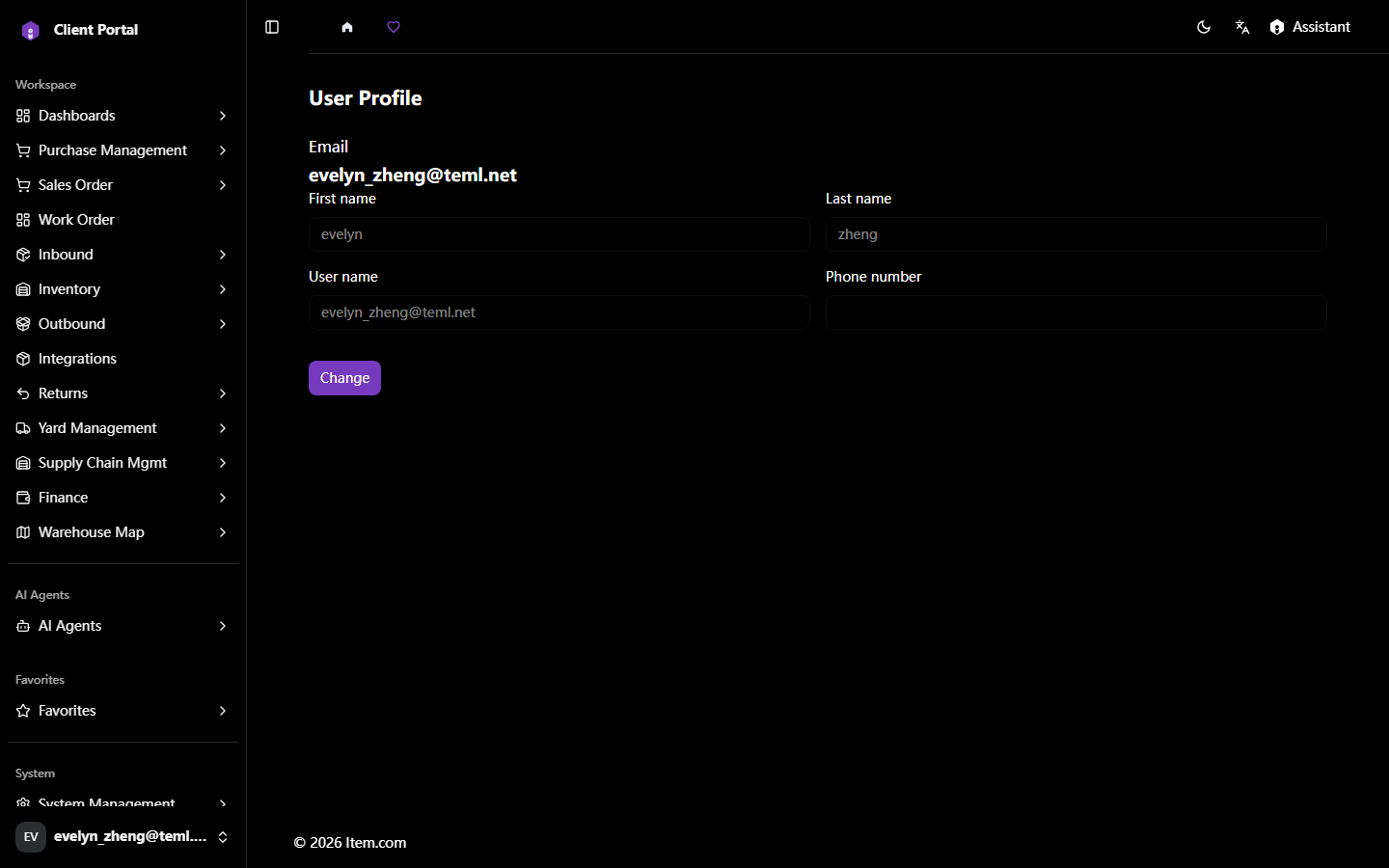
Task: Go to home via house icon
Action: click(347, 27)
